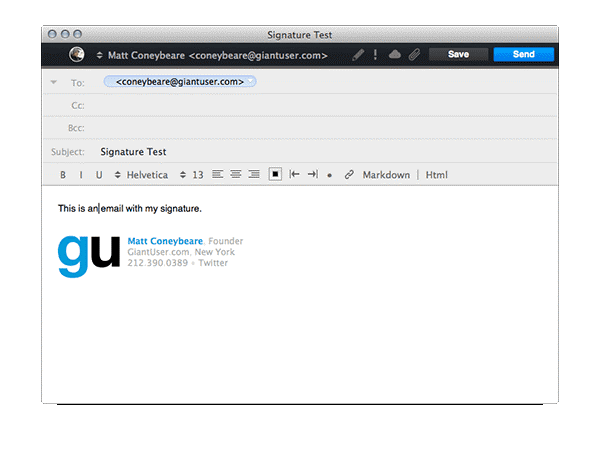
Task: Close the Signature Test window
Action: coord(52,34)
